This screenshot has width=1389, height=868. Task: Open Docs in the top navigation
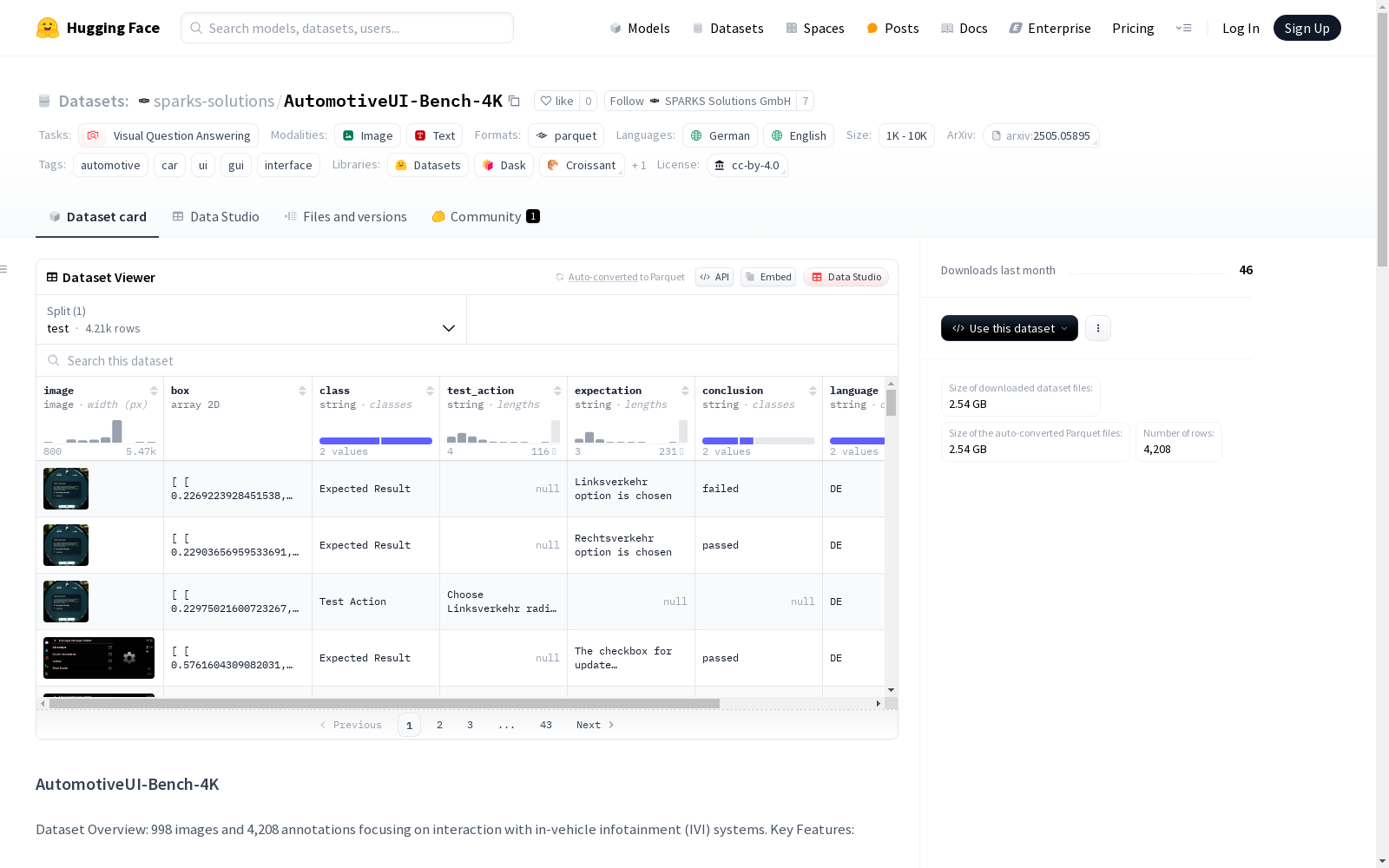(964, 28)
